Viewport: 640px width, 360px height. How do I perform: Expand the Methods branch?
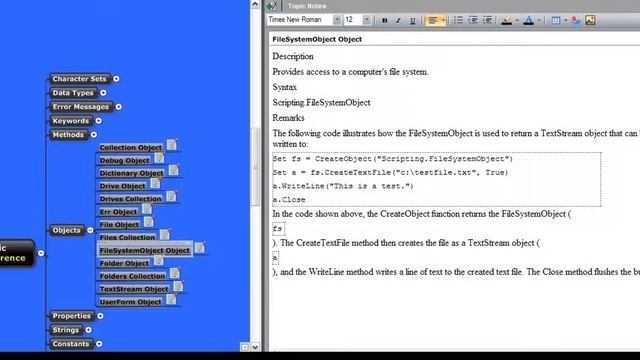[x=93, y=135]
